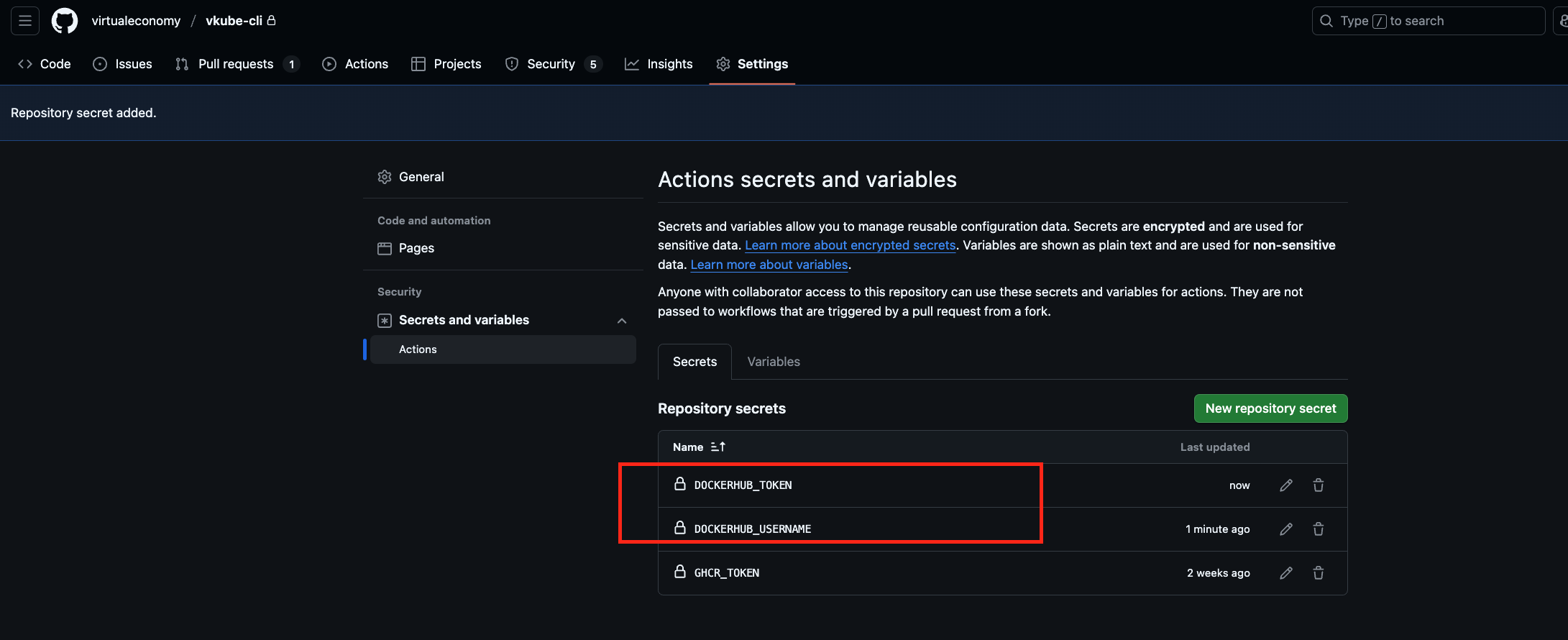This screenshot has height=640, width=1568.
Task: Open the Code tab
Action: tap(45, 64)
